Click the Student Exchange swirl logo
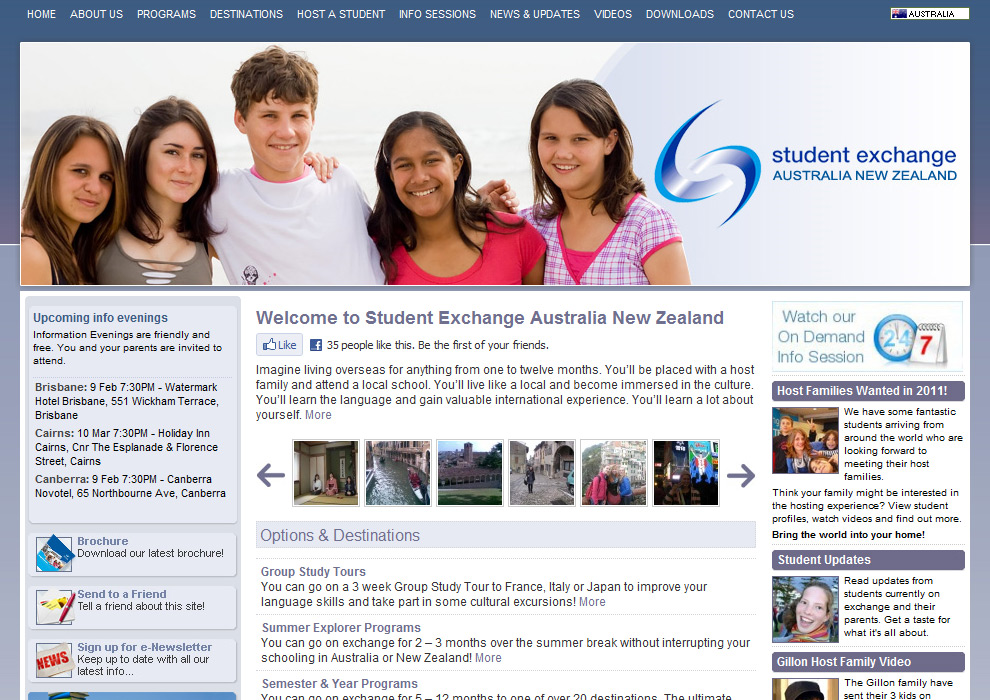990x700 pixels. tap(707, 163)
